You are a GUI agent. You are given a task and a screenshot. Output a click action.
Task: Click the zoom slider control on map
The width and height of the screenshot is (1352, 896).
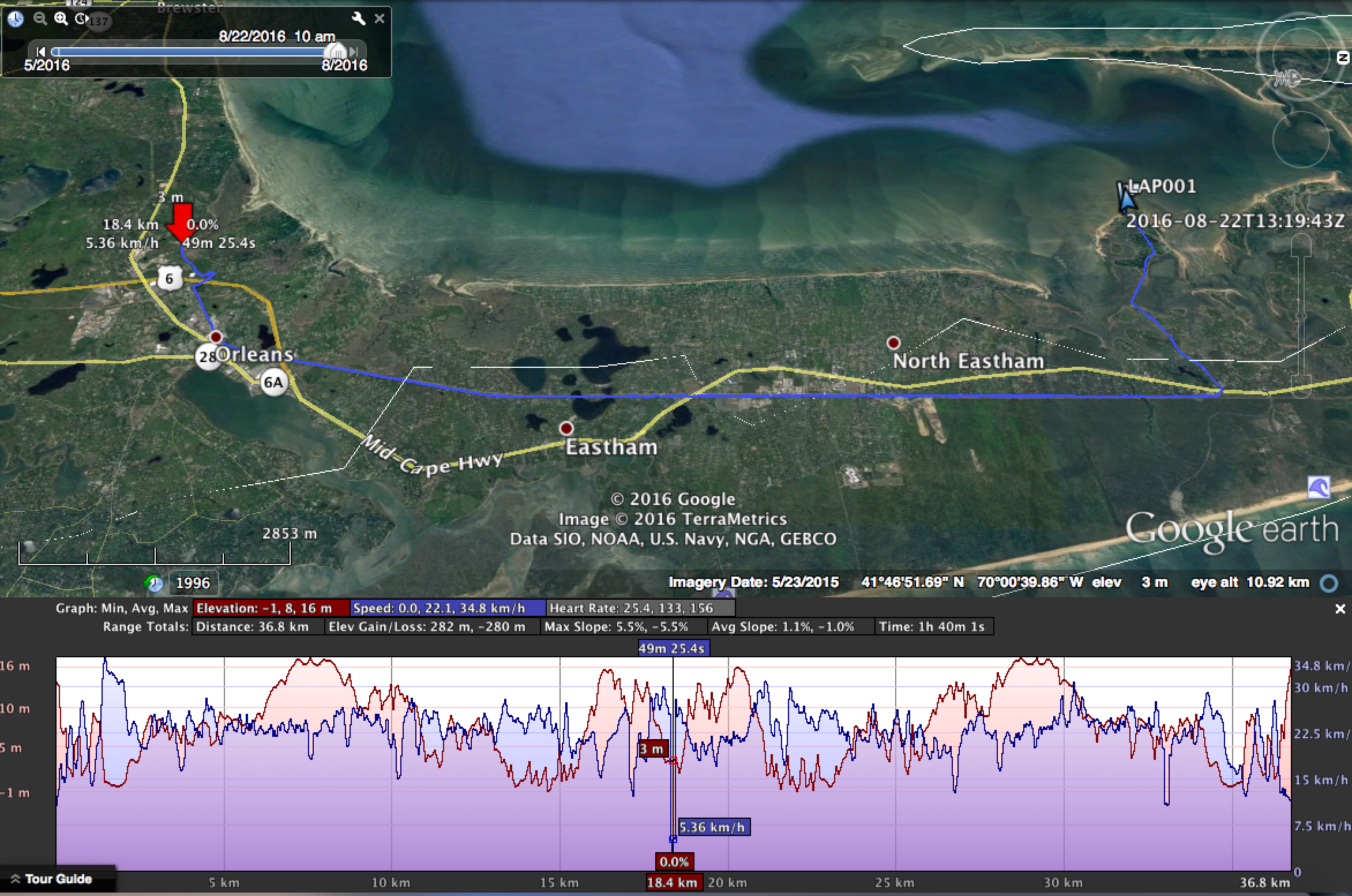1301,316
